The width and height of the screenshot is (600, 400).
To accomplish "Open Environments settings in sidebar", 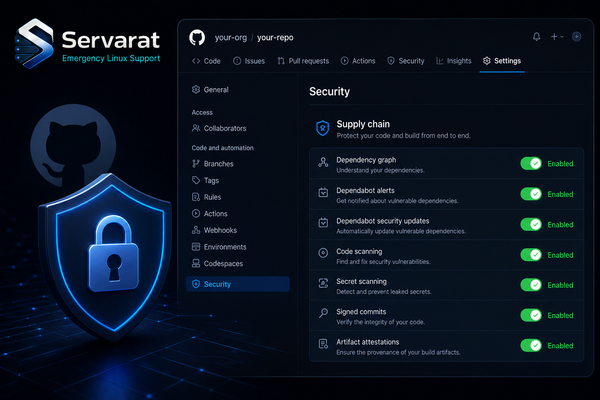I will tap(219, 247).
